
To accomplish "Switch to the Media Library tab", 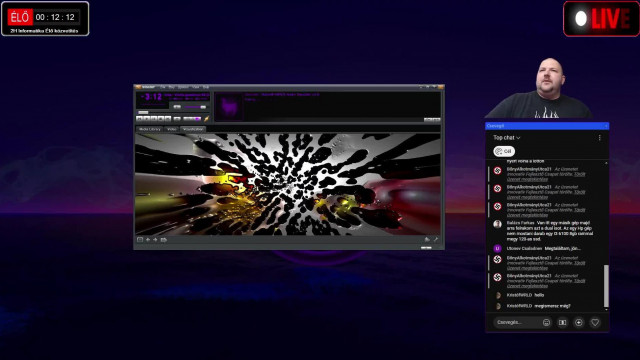I will point(150,129).
